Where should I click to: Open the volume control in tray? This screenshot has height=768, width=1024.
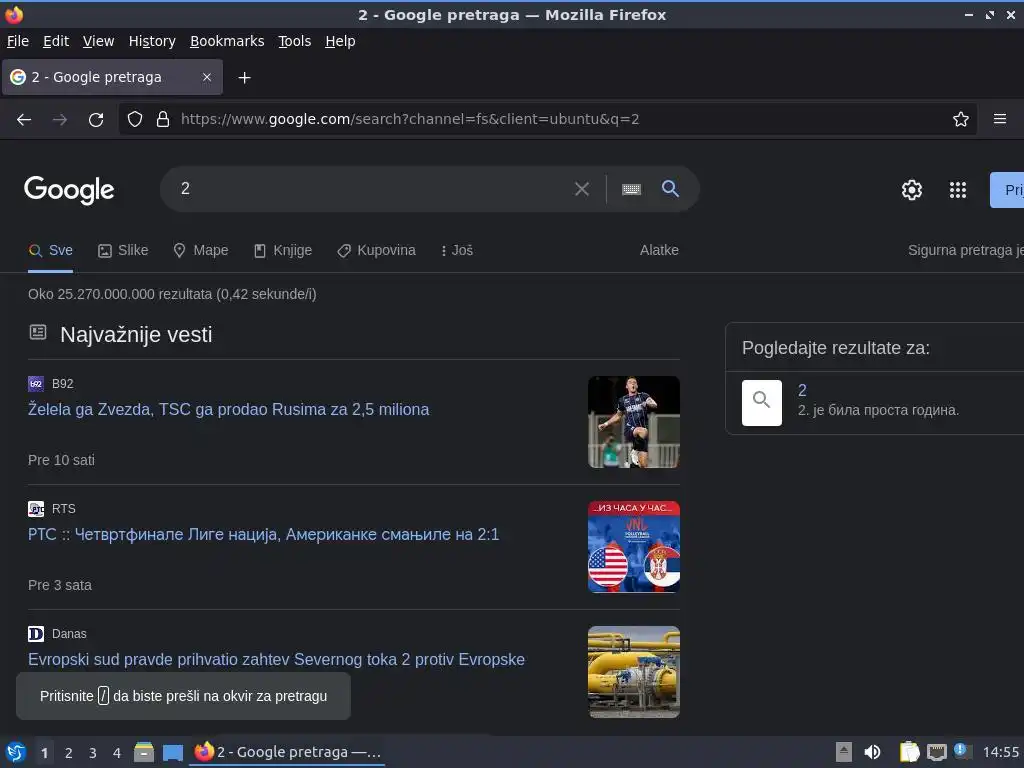(872, 752)
